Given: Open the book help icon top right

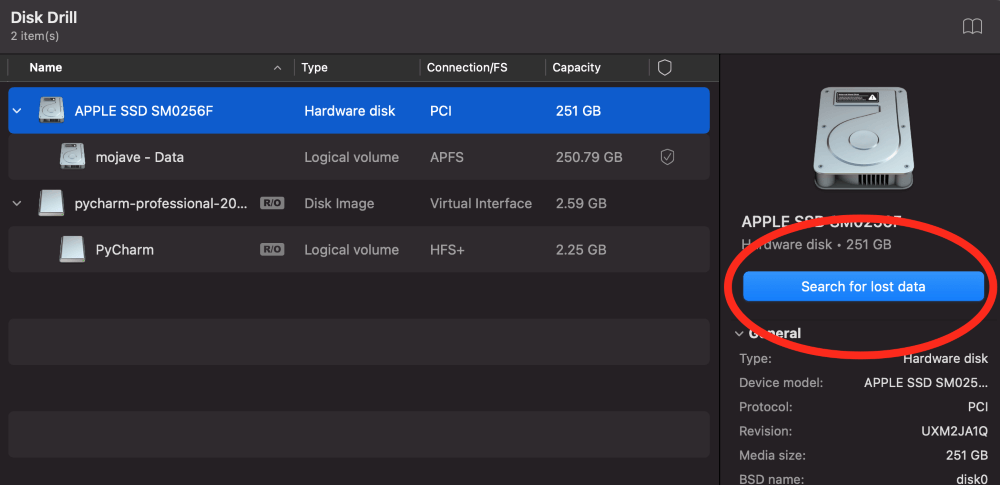Looking at the screenshot, I should tap(972, 26).
